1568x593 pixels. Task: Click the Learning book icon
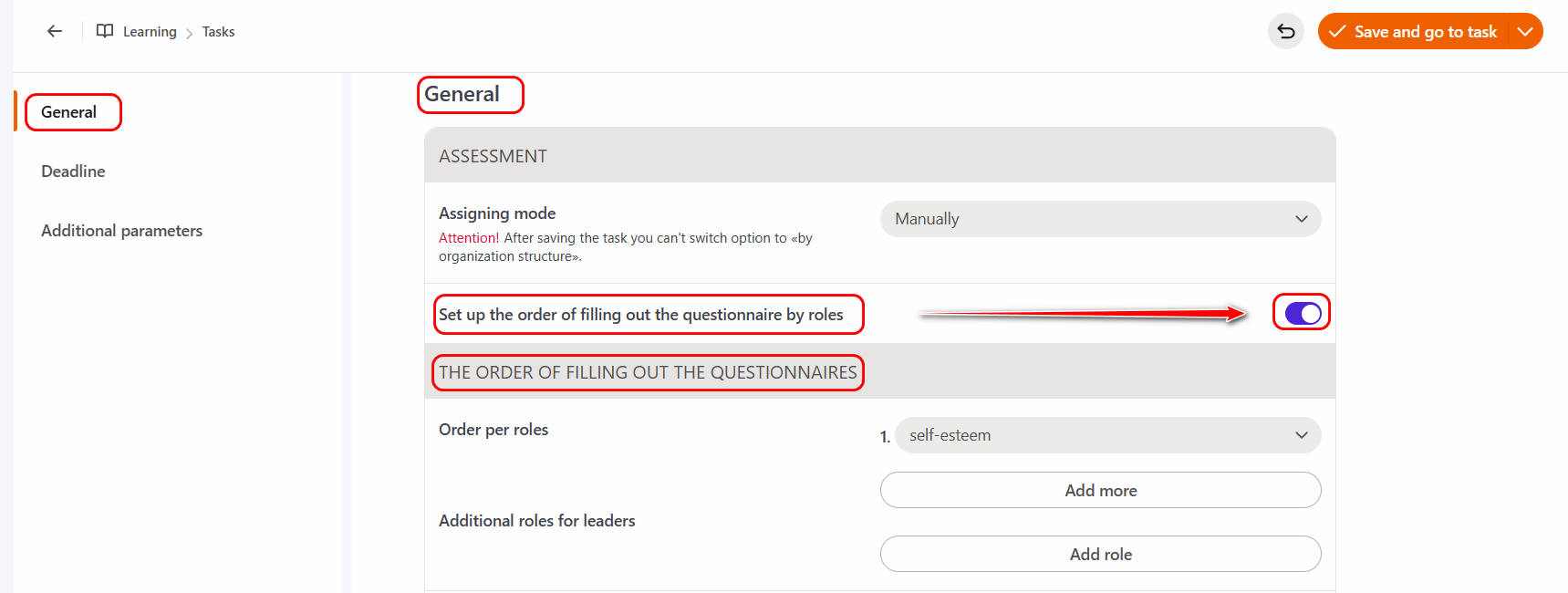(105, 31)
